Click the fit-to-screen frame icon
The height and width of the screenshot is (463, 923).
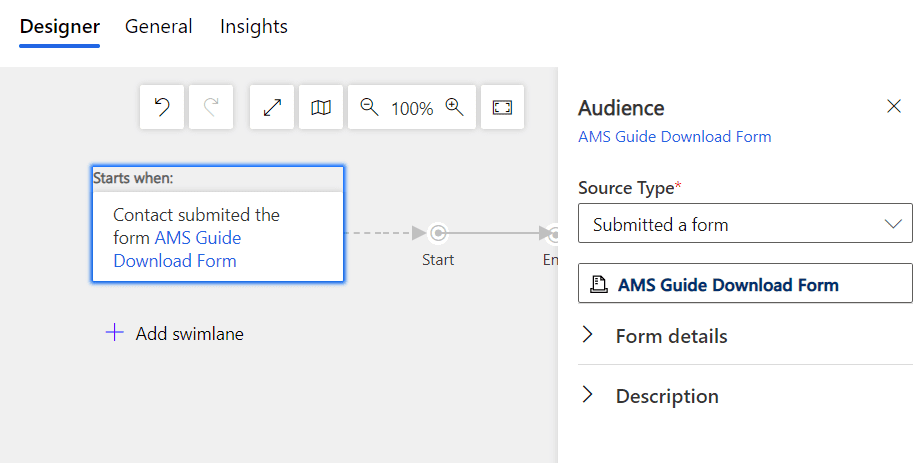pyautogui.click(x=502, y=107)
